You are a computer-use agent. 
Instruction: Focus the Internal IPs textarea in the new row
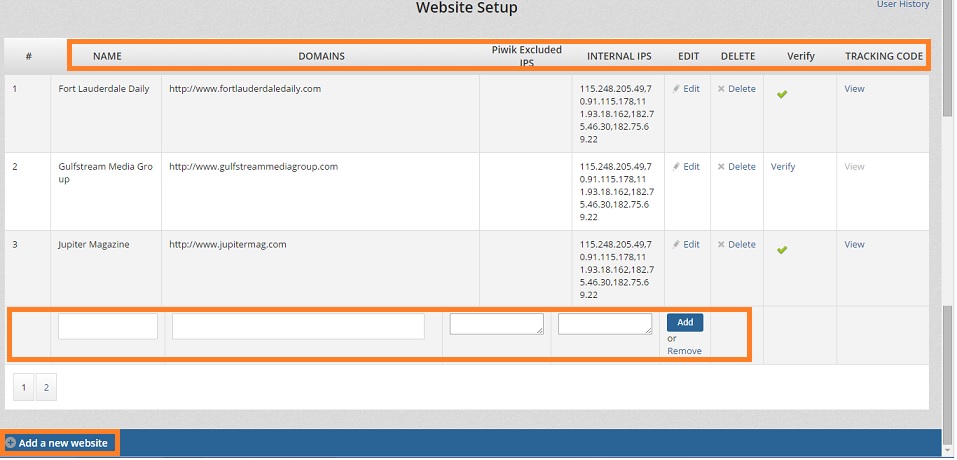[x=605, y=324]
